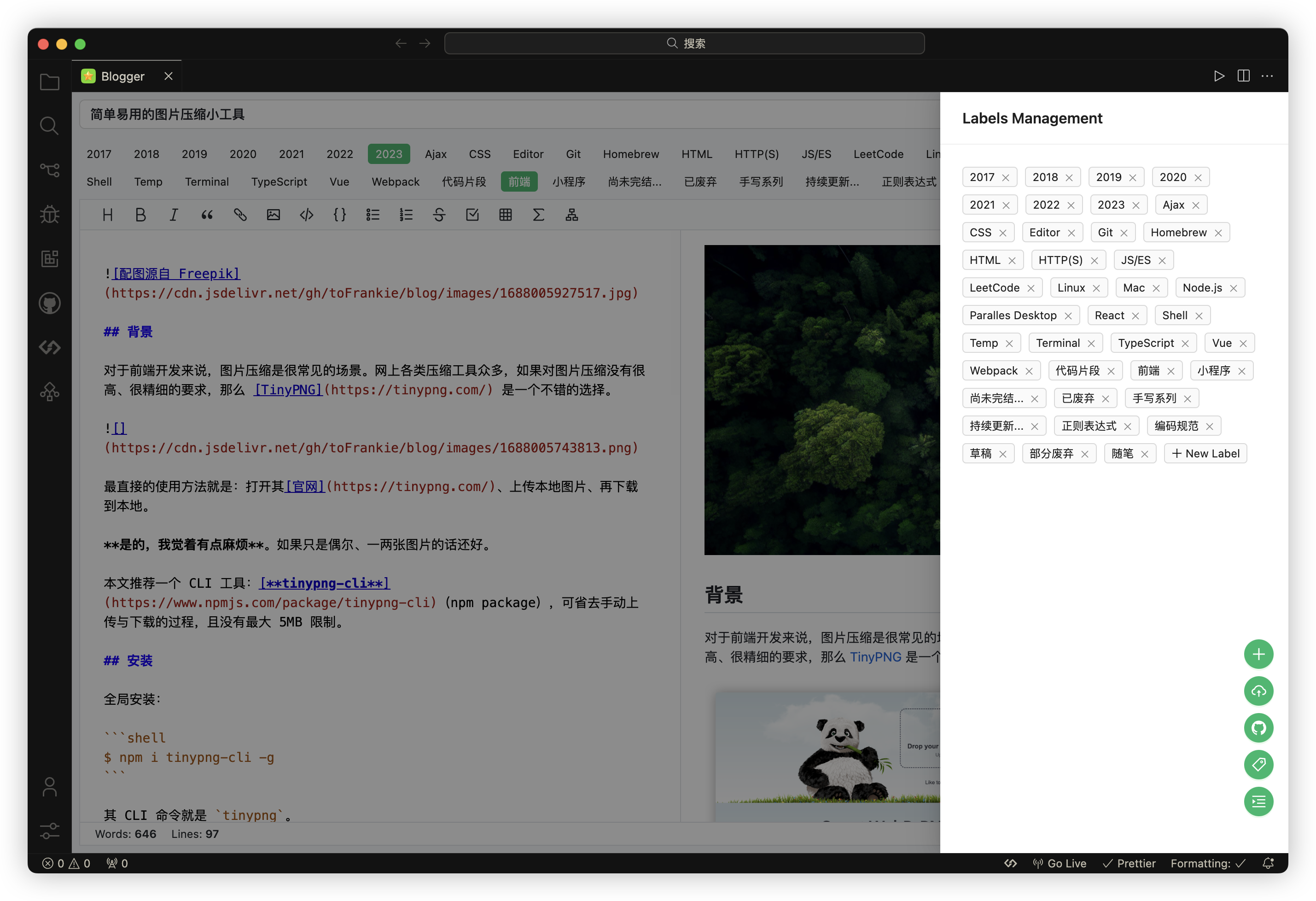Toggle the Homebrew label on the post
Screen dimensions: 1316x901
(x=631, y=154)
